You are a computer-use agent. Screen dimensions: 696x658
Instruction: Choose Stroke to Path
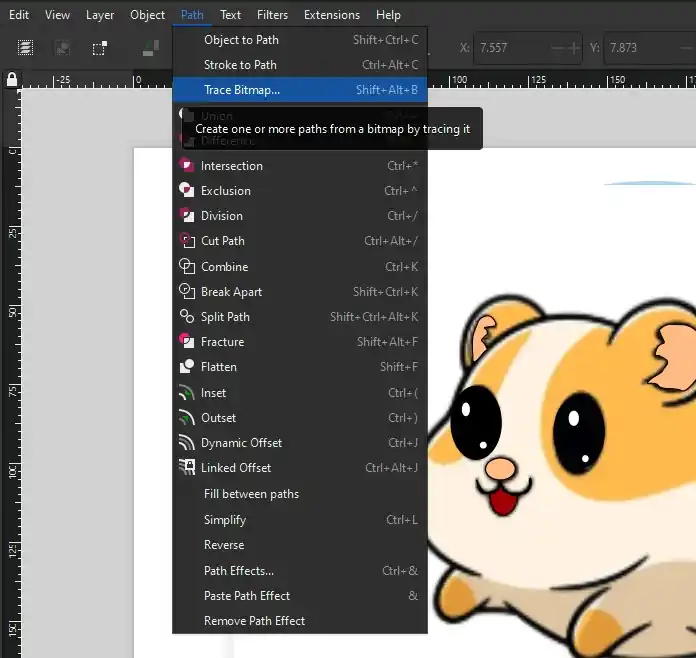[300, 65]
